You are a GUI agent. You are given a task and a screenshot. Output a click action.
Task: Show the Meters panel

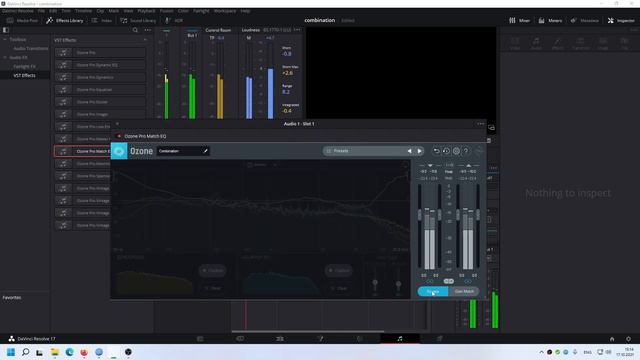(550, 20)
